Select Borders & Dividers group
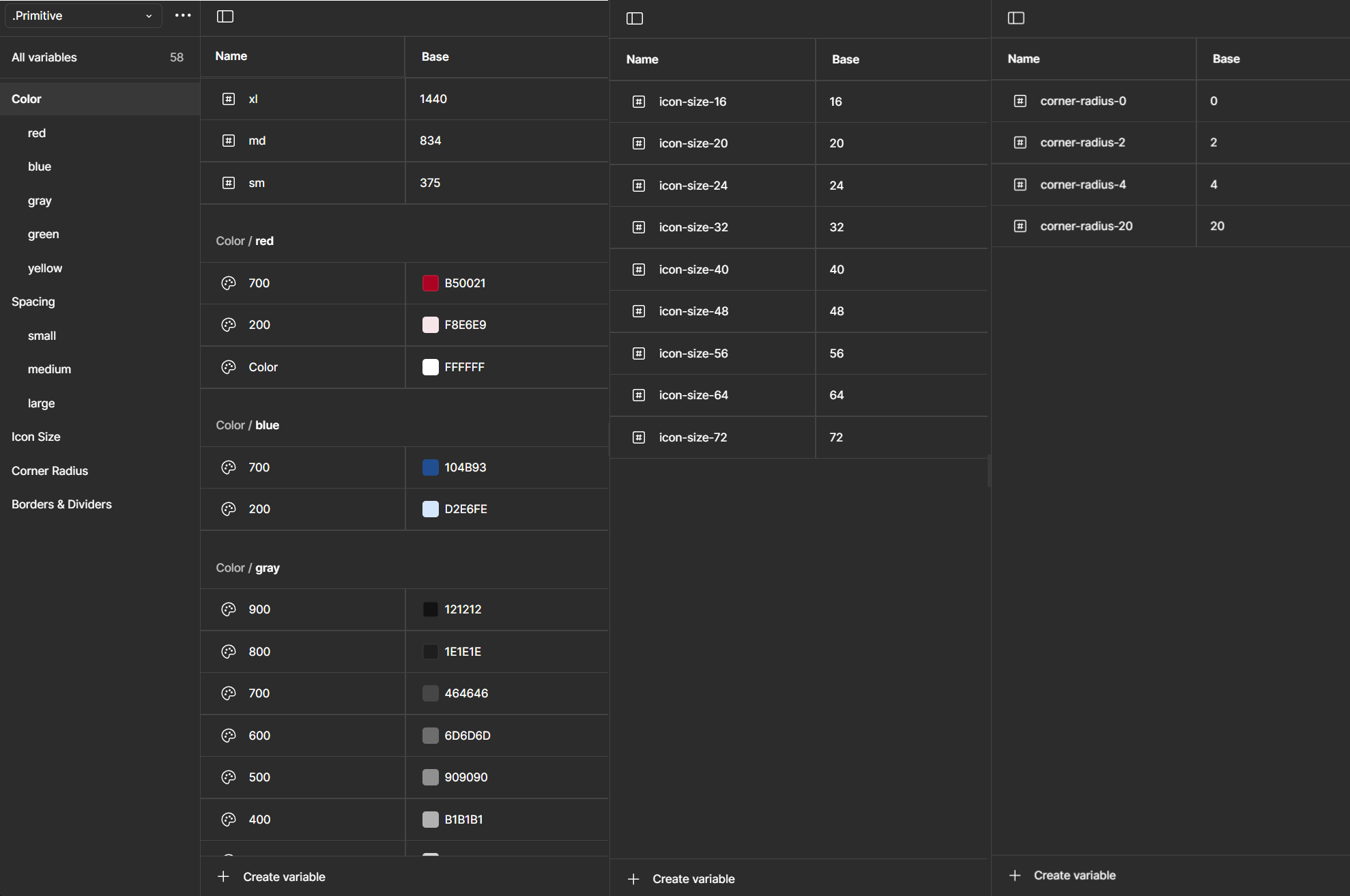The height and width of the screenshot is (896, 1350). 61,504
